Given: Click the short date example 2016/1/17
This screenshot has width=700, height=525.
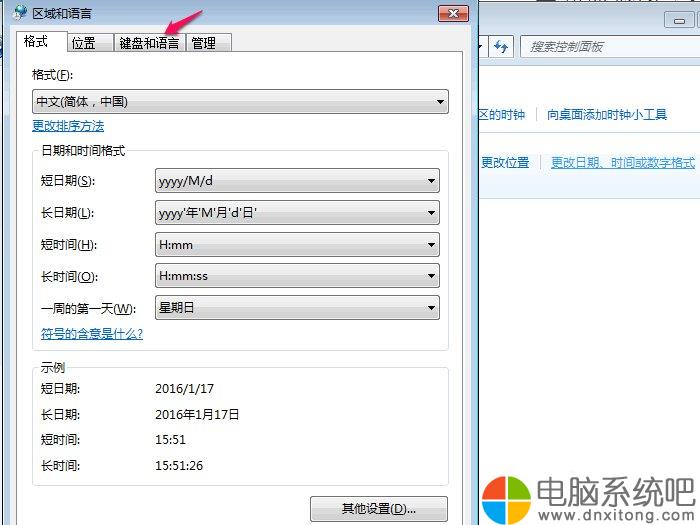Looking at the screenshot, I should pyautogui.click(x=184, y=388).
